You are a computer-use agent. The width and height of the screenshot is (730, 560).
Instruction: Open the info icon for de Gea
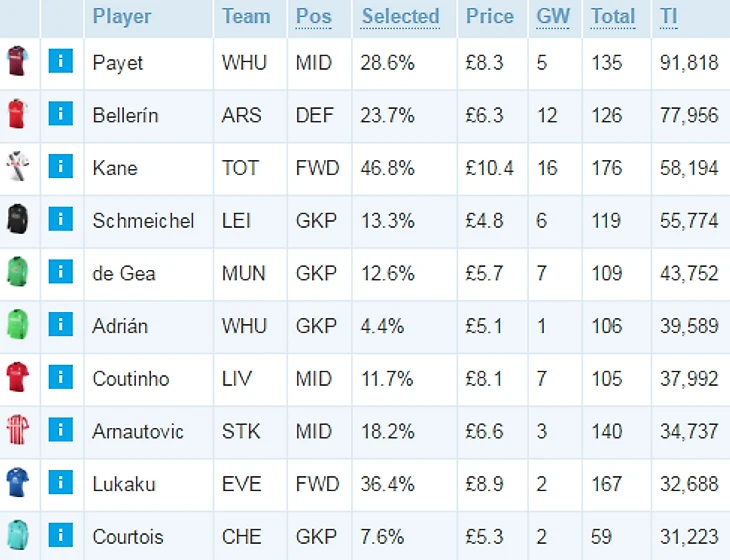click(x=61, y=271)
